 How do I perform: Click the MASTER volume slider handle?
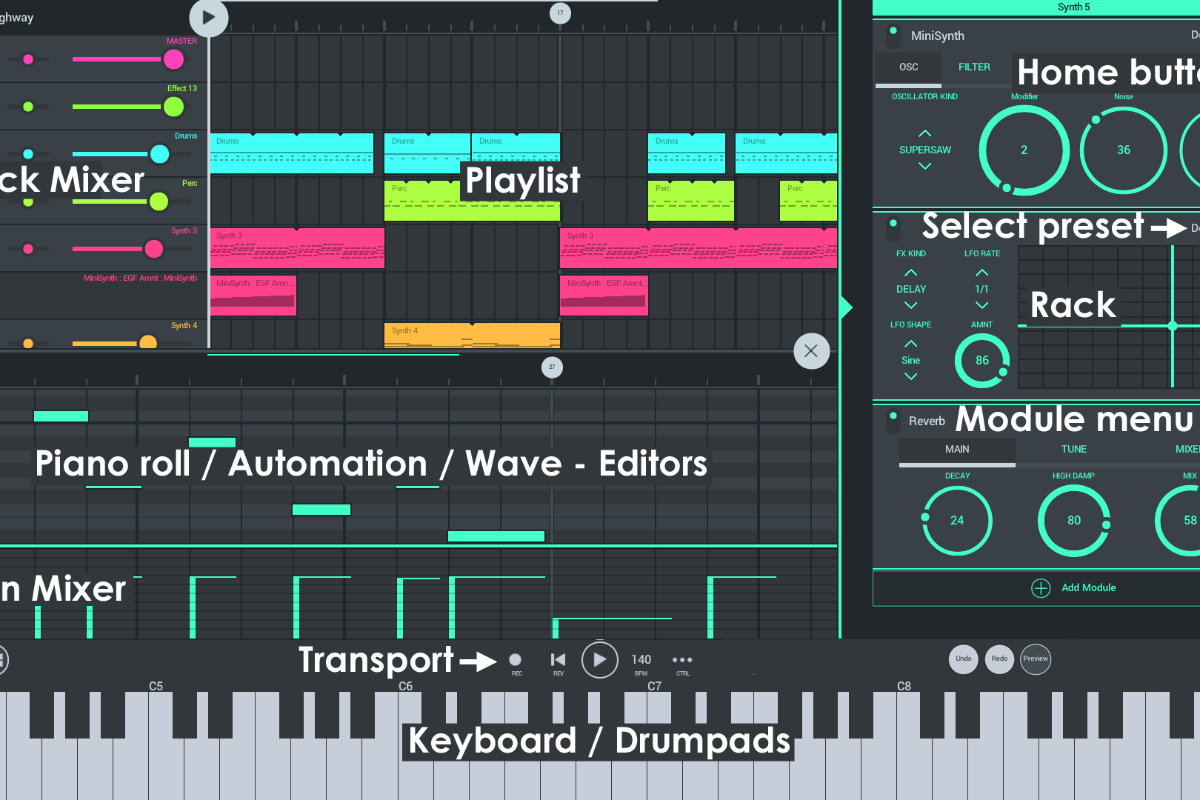tap(174, 59)
